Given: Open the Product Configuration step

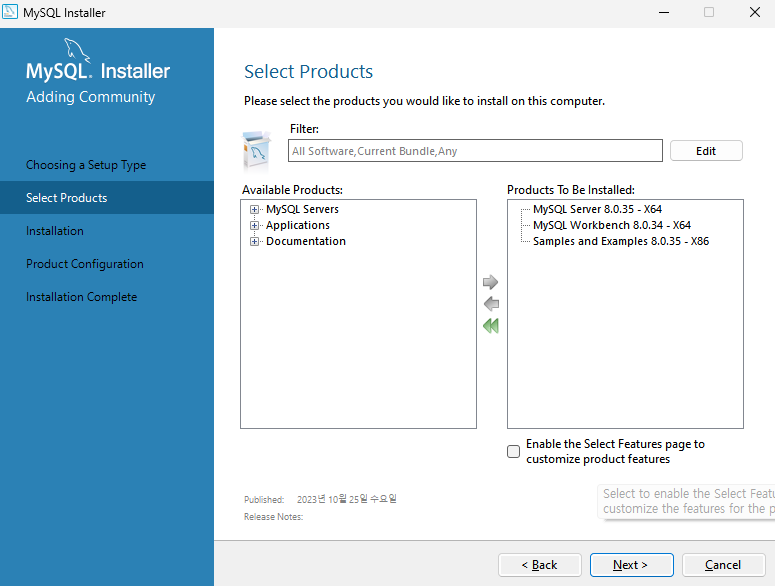Looking at the screenshot, I should [85, 264].
